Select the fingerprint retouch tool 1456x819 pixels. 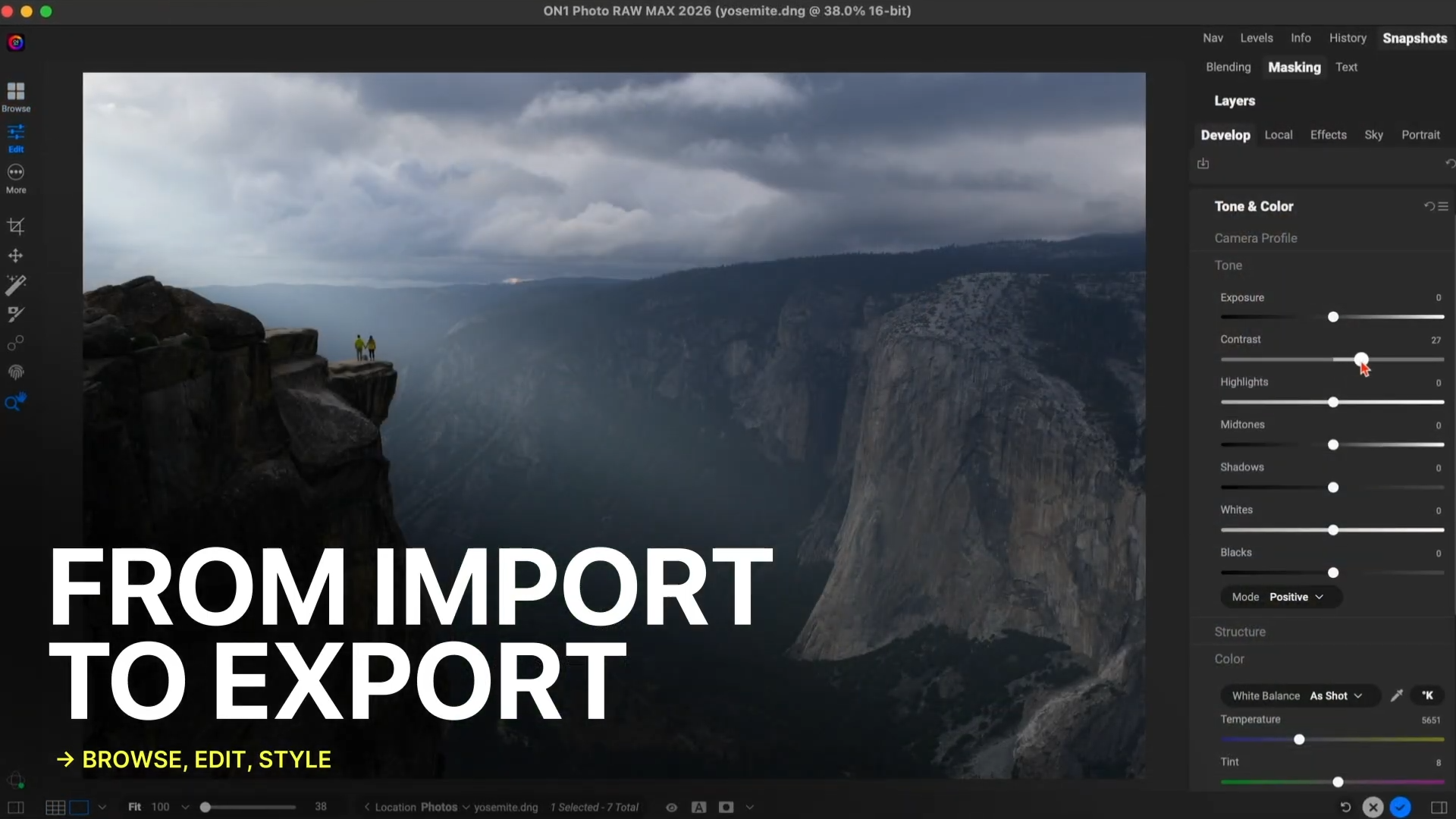[x=16, y=372]
